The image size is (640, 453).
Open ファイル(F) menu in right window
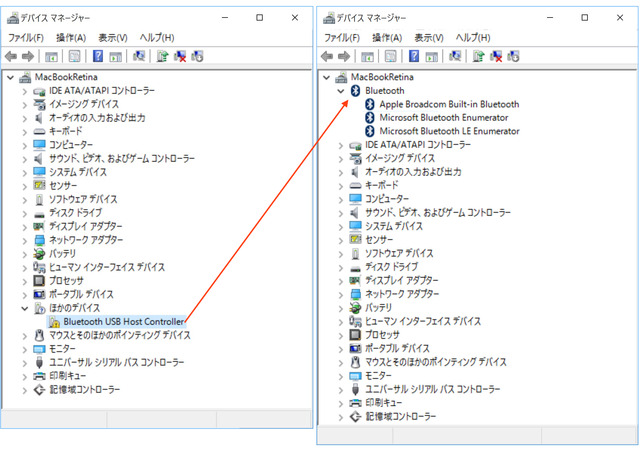pyautogui.click(x=342, y=38)
